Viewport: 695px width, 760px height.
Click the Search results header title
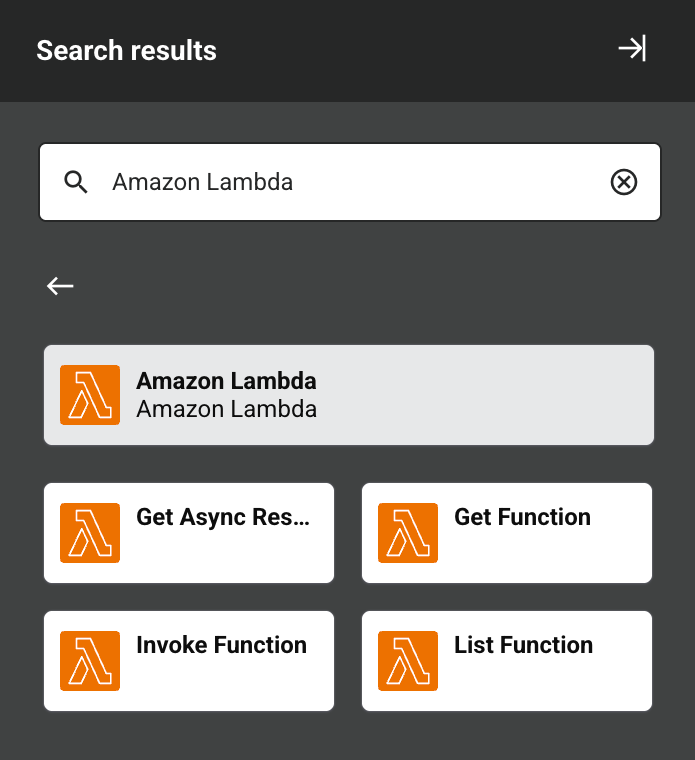(126, 50)
